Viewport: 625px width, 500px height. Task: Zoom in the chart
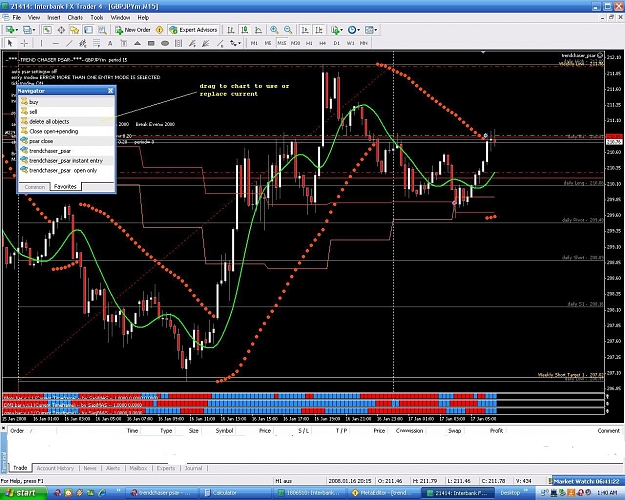click(274, 30)
